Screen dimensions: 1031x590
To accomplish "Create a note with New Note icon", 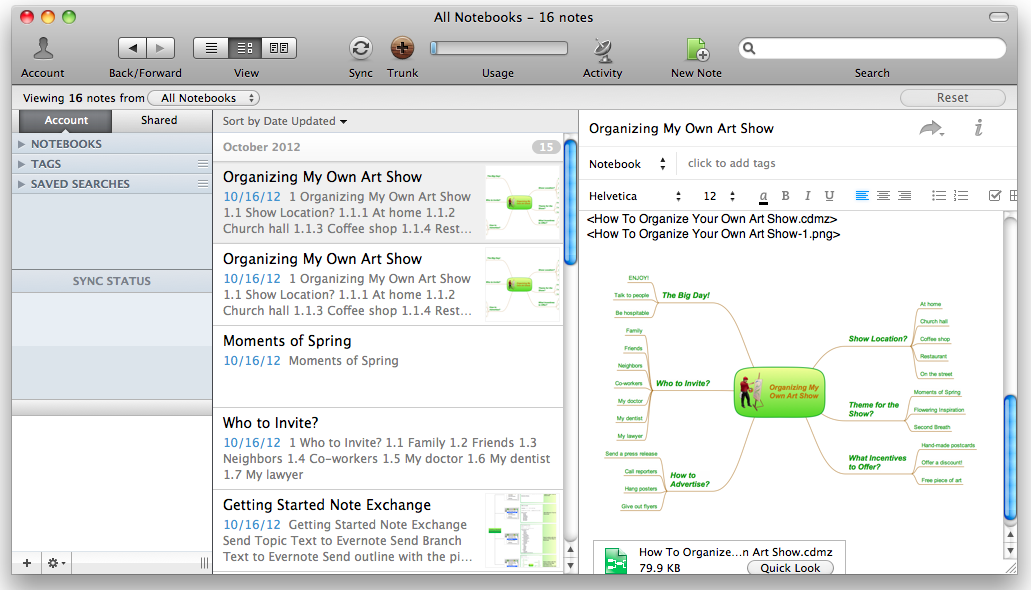I will [696, 49].
